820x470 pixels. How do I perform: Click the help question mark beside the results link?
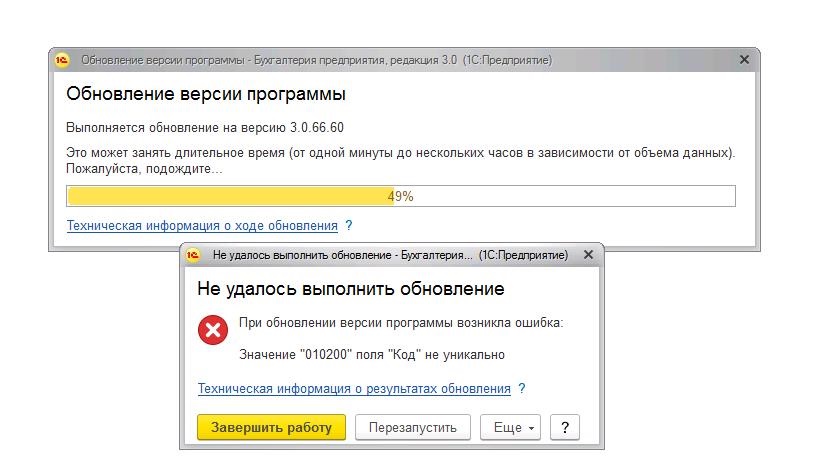[x=522, y=389]
